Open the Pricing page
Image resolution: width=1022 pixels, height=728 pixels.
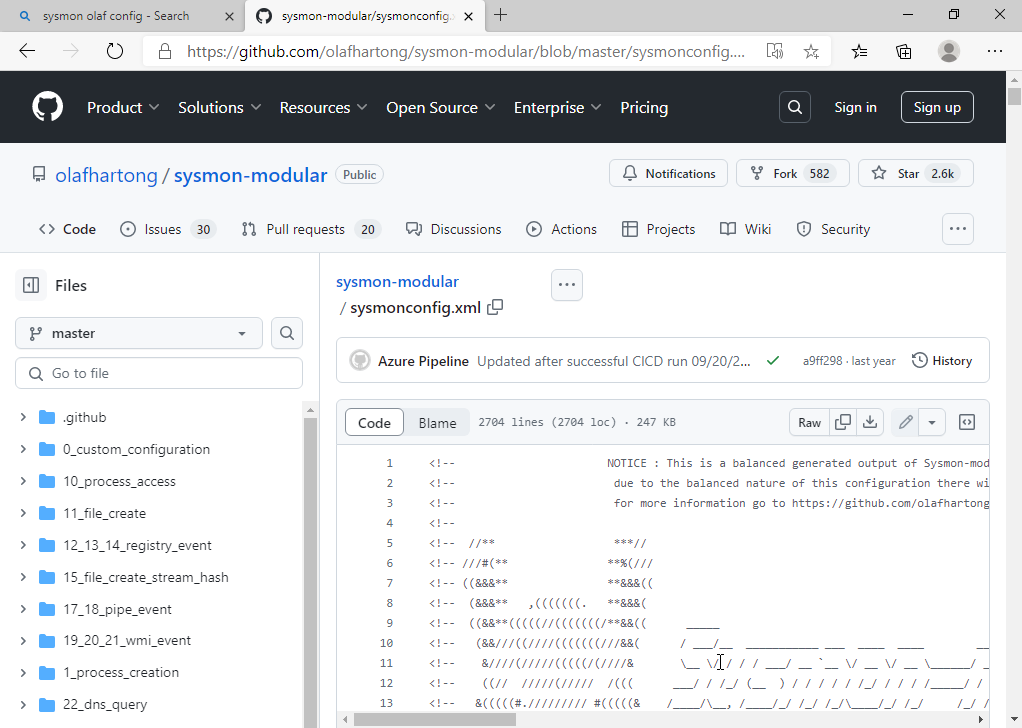pos(644,108)
